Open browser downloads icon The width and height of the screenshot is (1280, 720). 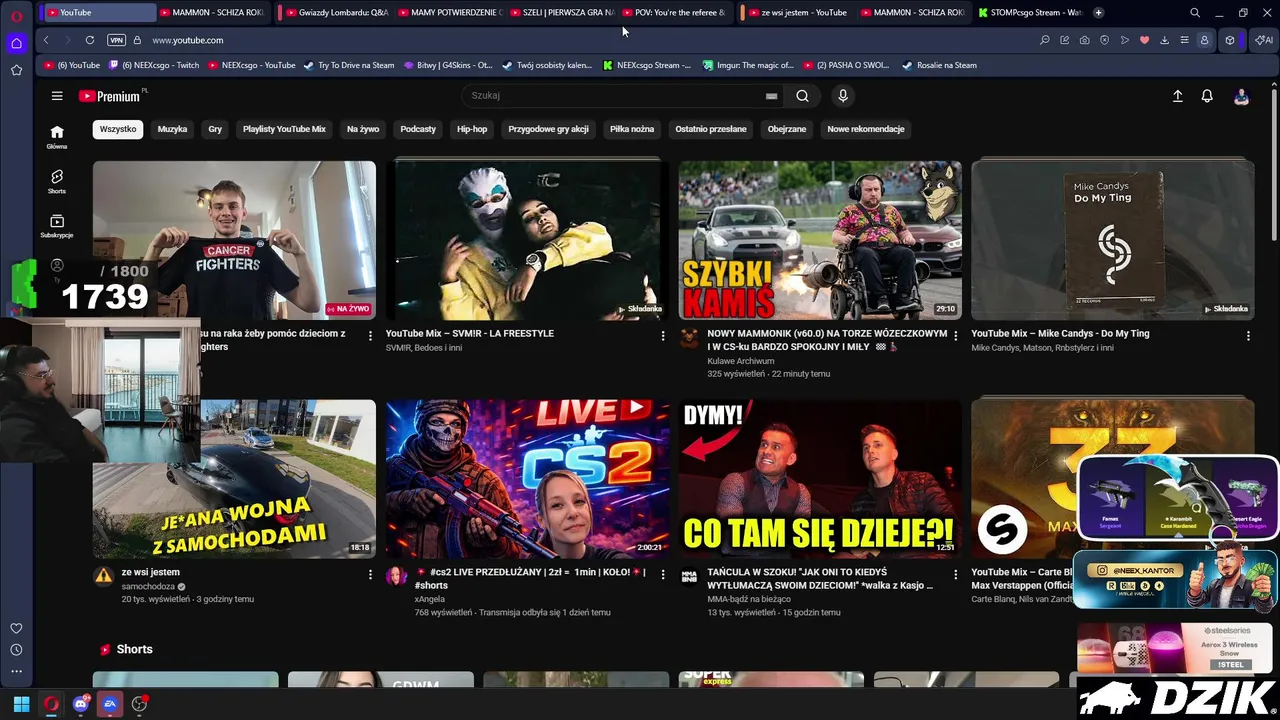click(x=1165, y=40)
